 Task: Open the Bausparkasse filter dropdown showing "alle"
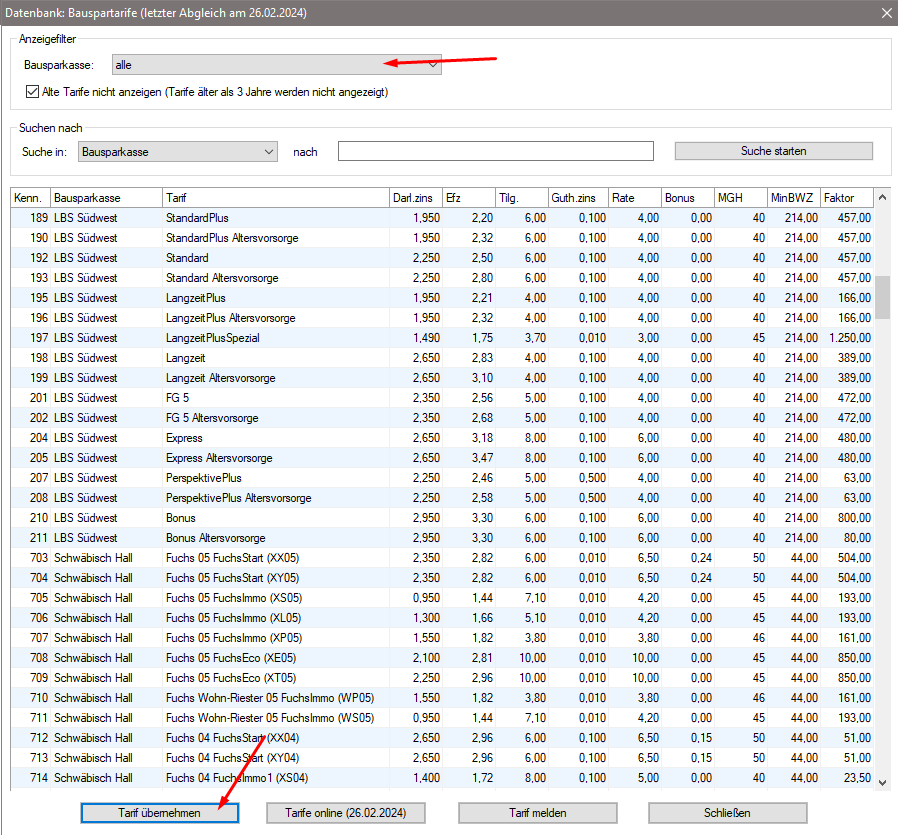277,65
